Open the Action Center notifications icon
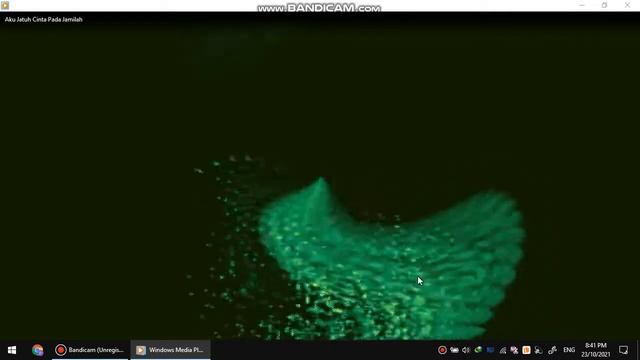The image size is (640, 360). point(623,350)
